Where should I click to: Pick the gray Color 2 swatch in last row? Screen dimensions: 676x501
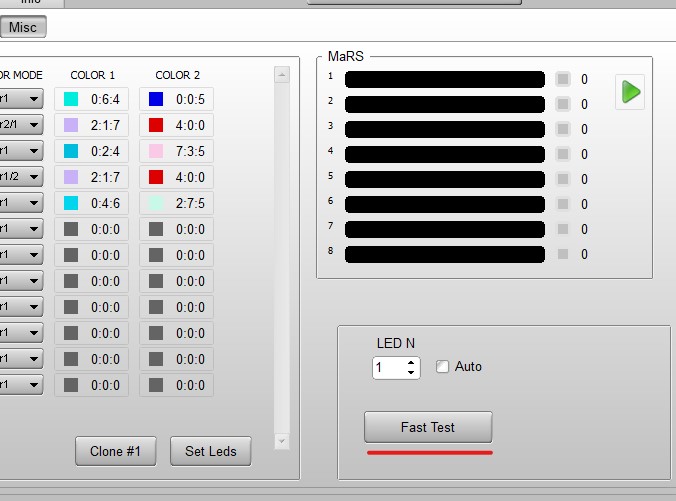point(156,385)
